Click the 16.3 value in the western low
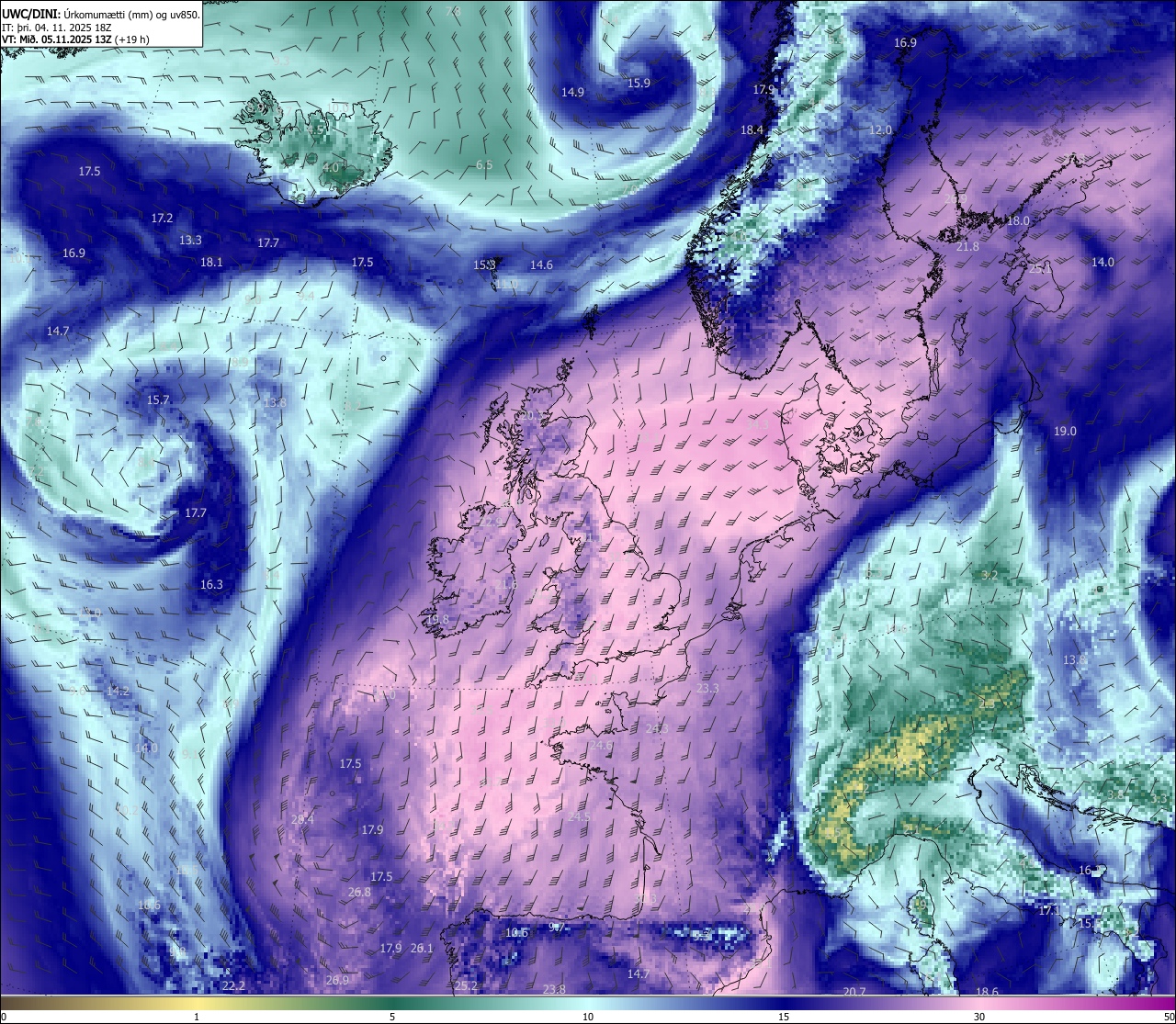This screenshot has height=1024, width=1176. tap(211, 585)
